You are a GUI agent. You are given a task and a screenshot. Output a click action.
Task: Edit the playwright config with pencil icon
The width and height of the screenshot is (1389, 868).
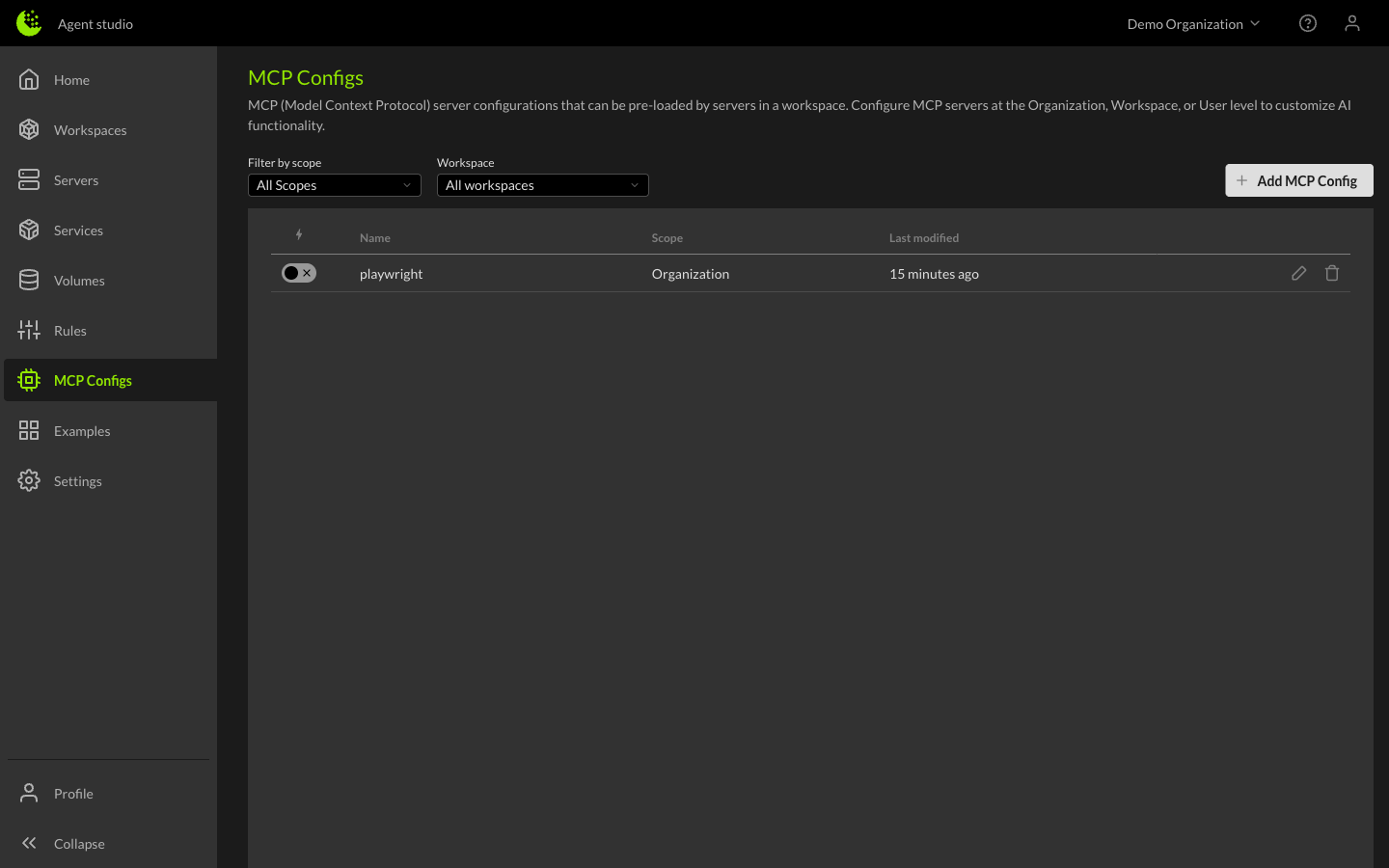(x=1298, y=274)
